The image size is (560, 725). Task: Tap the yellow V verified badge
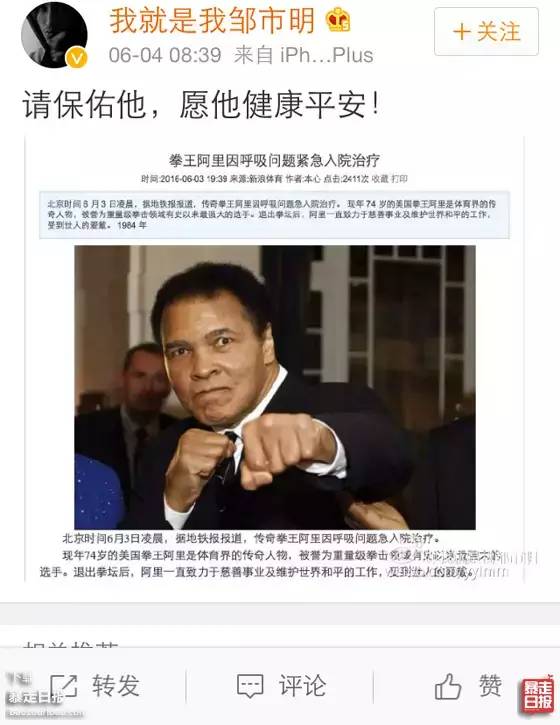click(x=76, y=58)
